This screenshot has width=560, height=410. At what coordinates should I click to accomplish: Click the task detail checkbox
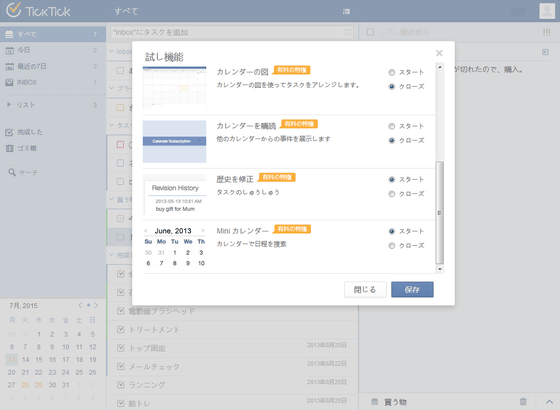tap(371, 32)
